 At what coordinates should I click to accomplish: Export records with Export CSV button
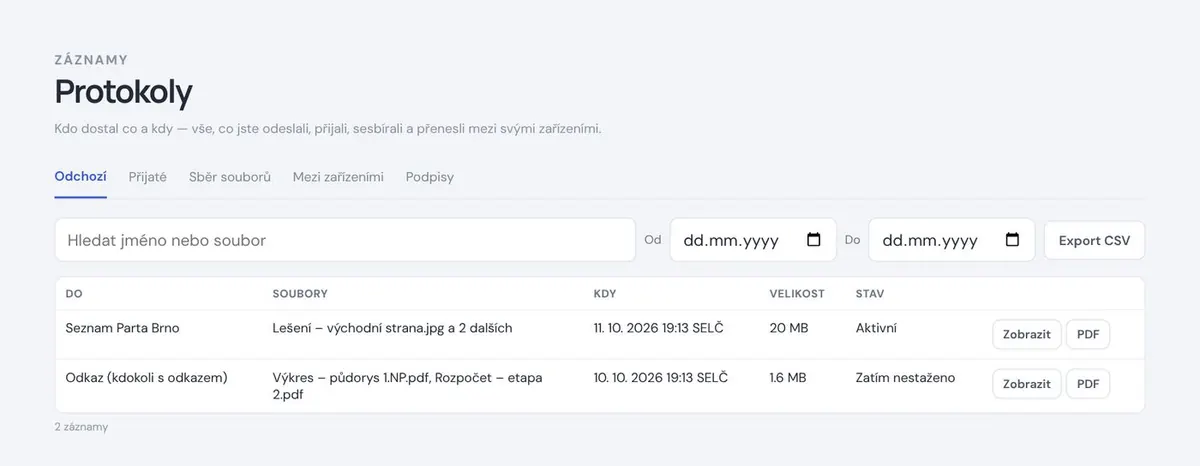coord(1095,240)
